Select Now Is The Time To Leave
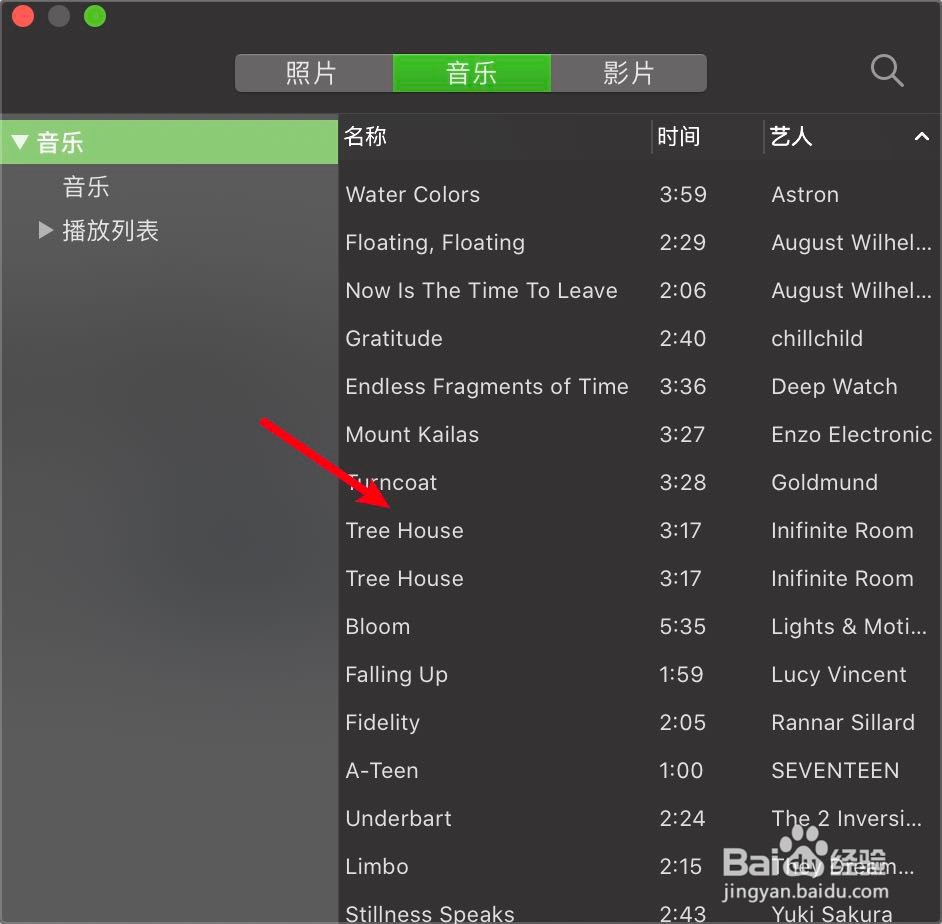 point(481,291)
